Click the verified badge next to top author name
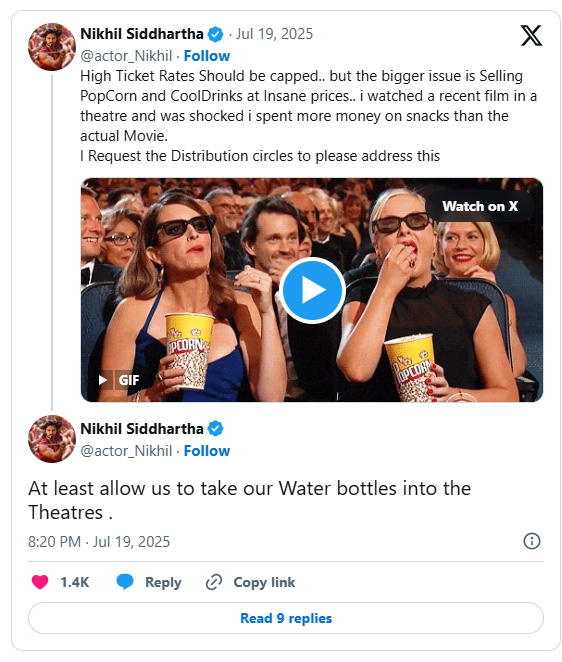The image size is (562, 662). pyautogui.click(x=216, y=34)
